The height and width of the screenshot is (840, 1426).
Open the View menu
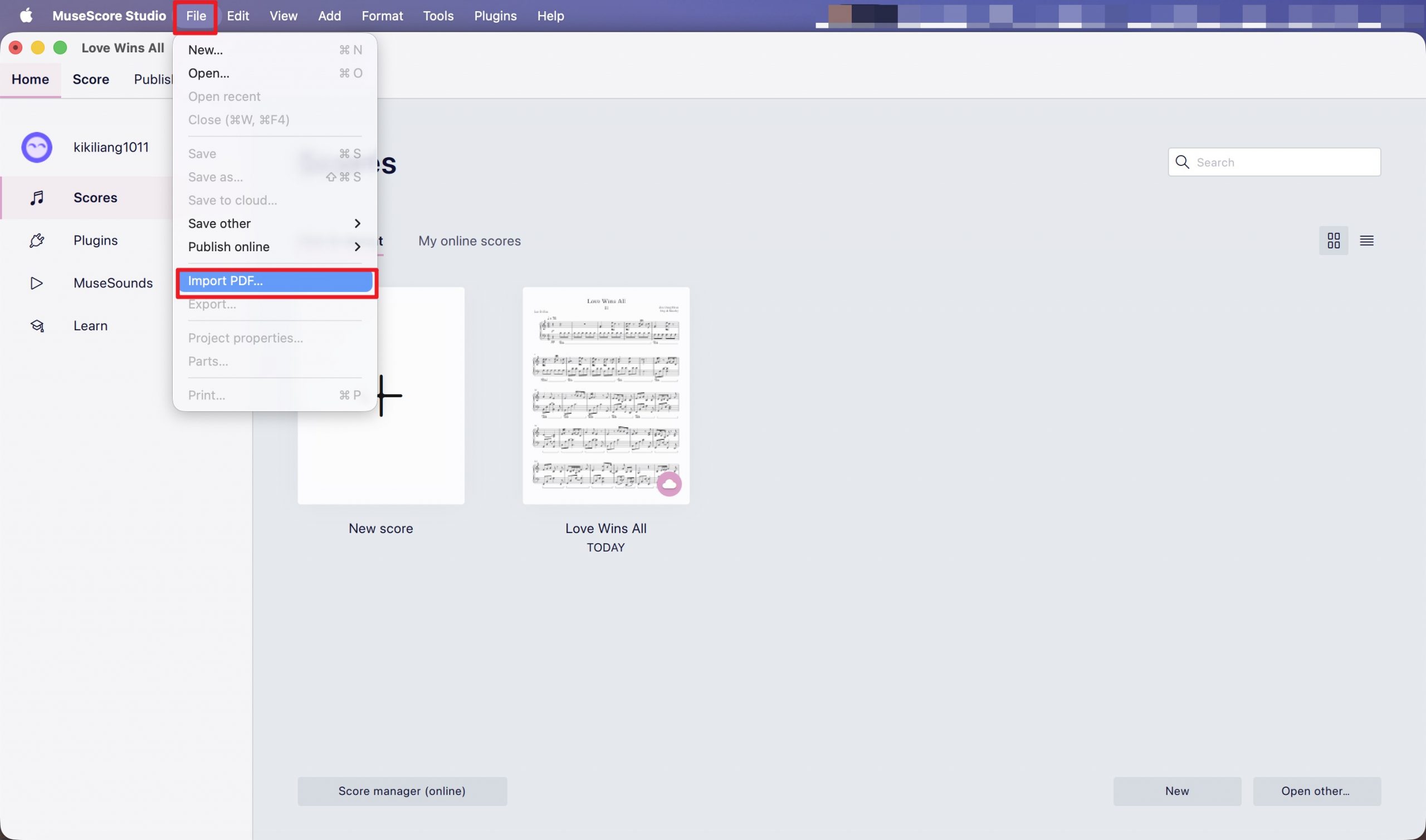(x=284, y=15)
